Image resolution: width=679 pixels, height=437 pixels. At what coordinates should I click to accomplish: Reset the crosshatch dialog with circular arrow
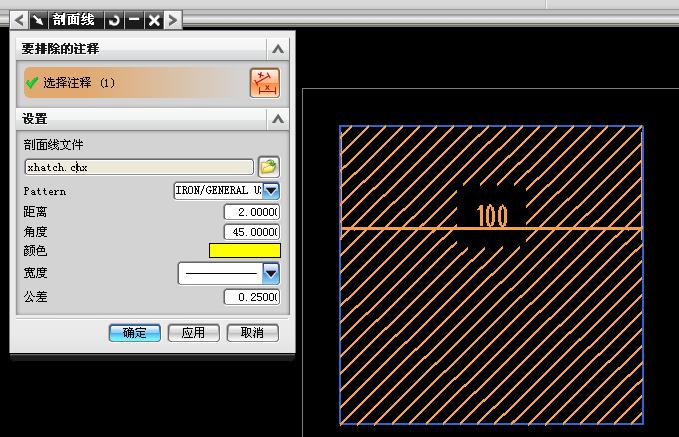[115, 20]
